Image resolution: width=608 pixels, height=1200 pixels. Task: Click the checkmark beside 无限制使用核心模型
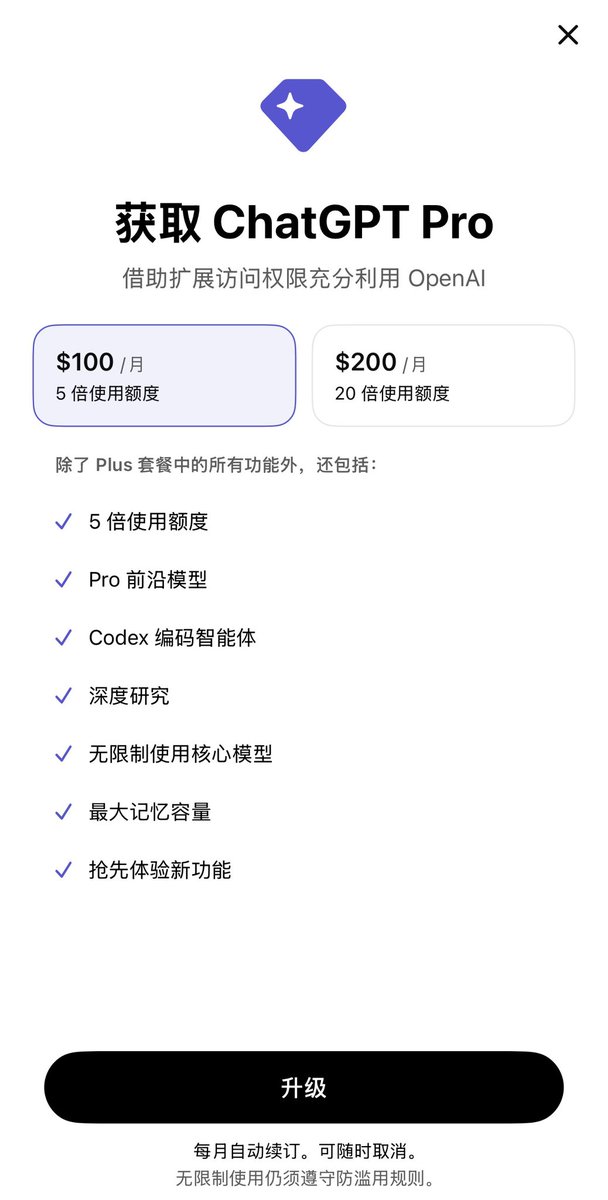tap(64, 754)
